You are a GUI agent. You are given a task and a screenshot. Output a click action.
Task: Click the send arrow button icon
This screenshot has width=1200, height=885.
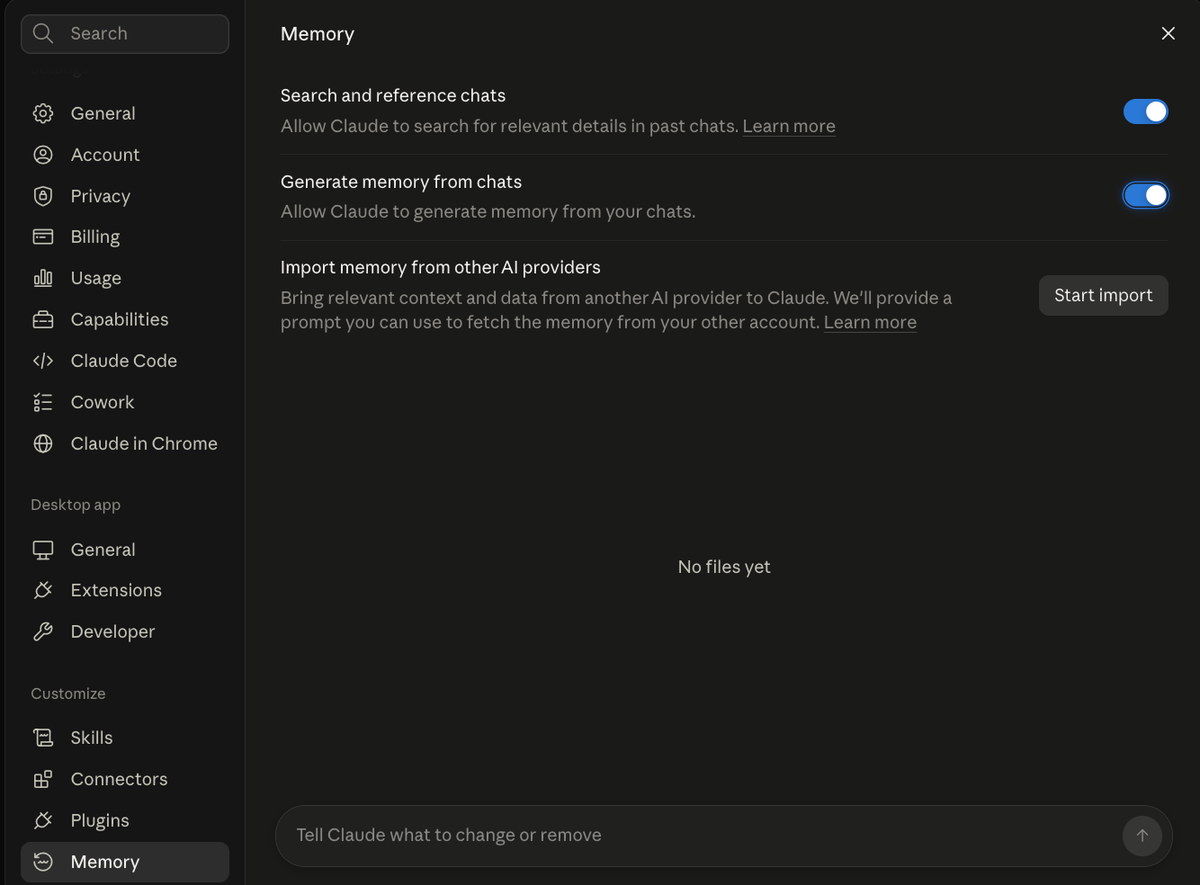click(x=1142, y=835)
